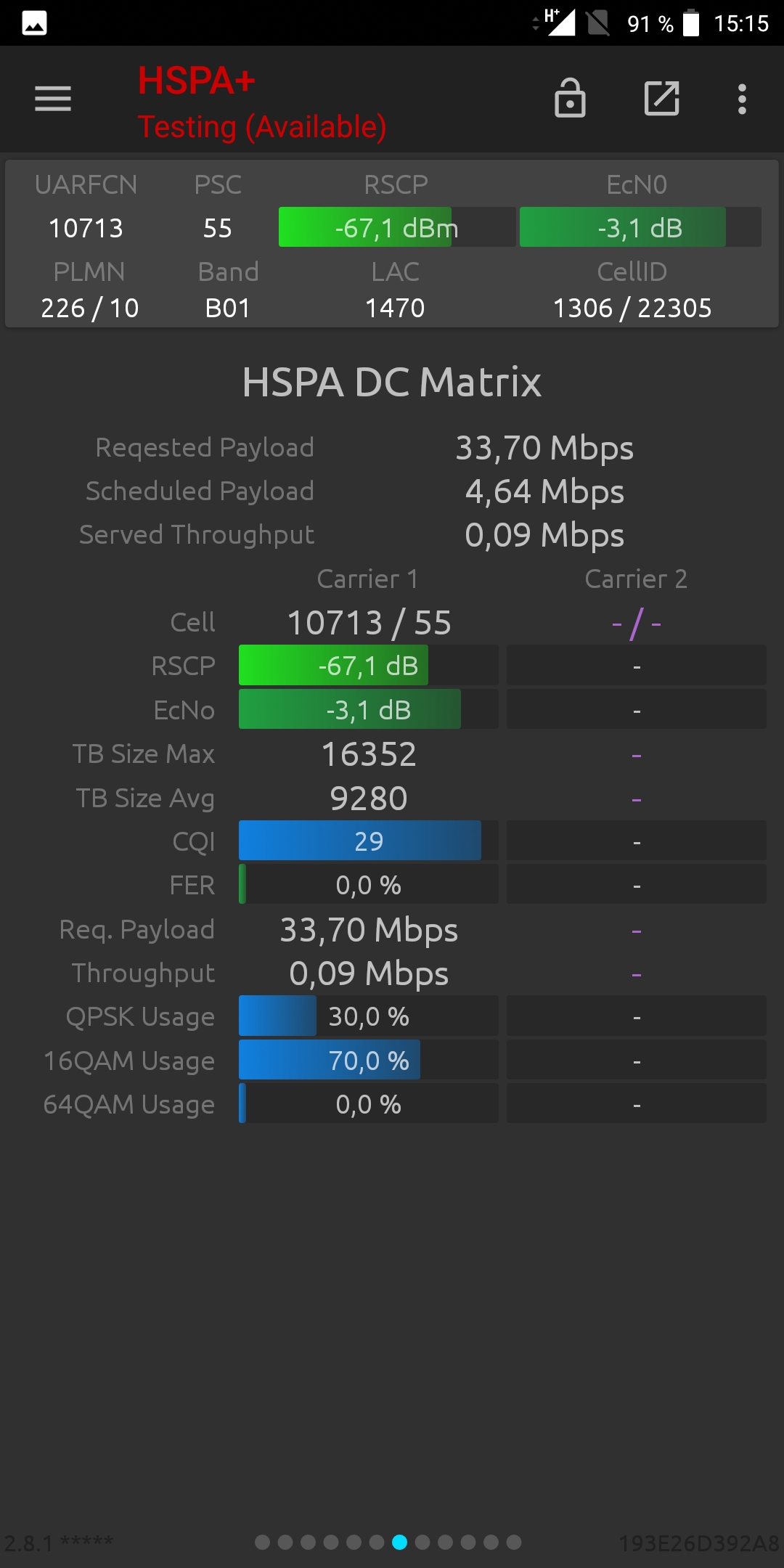Tap the export/share icon
784x1568 pixels.
tap(662, 99)
